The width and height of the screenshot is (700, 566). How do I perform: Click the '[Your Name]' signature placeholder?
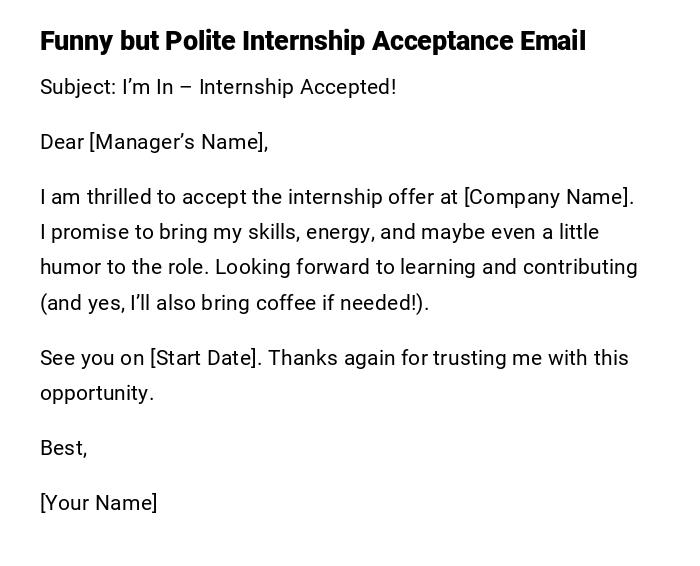coord(99,503)
